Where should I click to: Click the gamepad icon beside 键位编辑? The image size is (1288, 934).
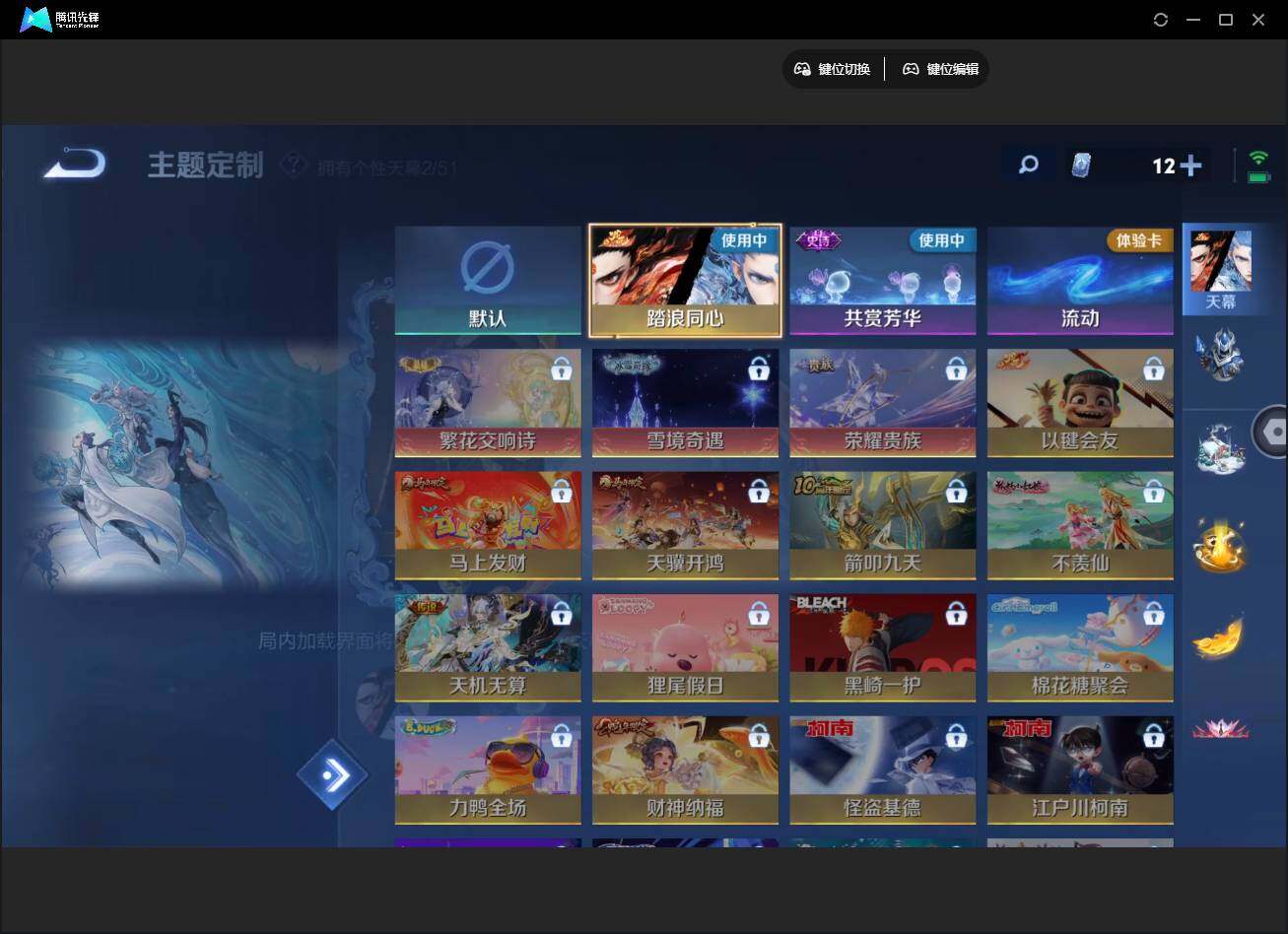pyautogui.click(x=911, y=69)
